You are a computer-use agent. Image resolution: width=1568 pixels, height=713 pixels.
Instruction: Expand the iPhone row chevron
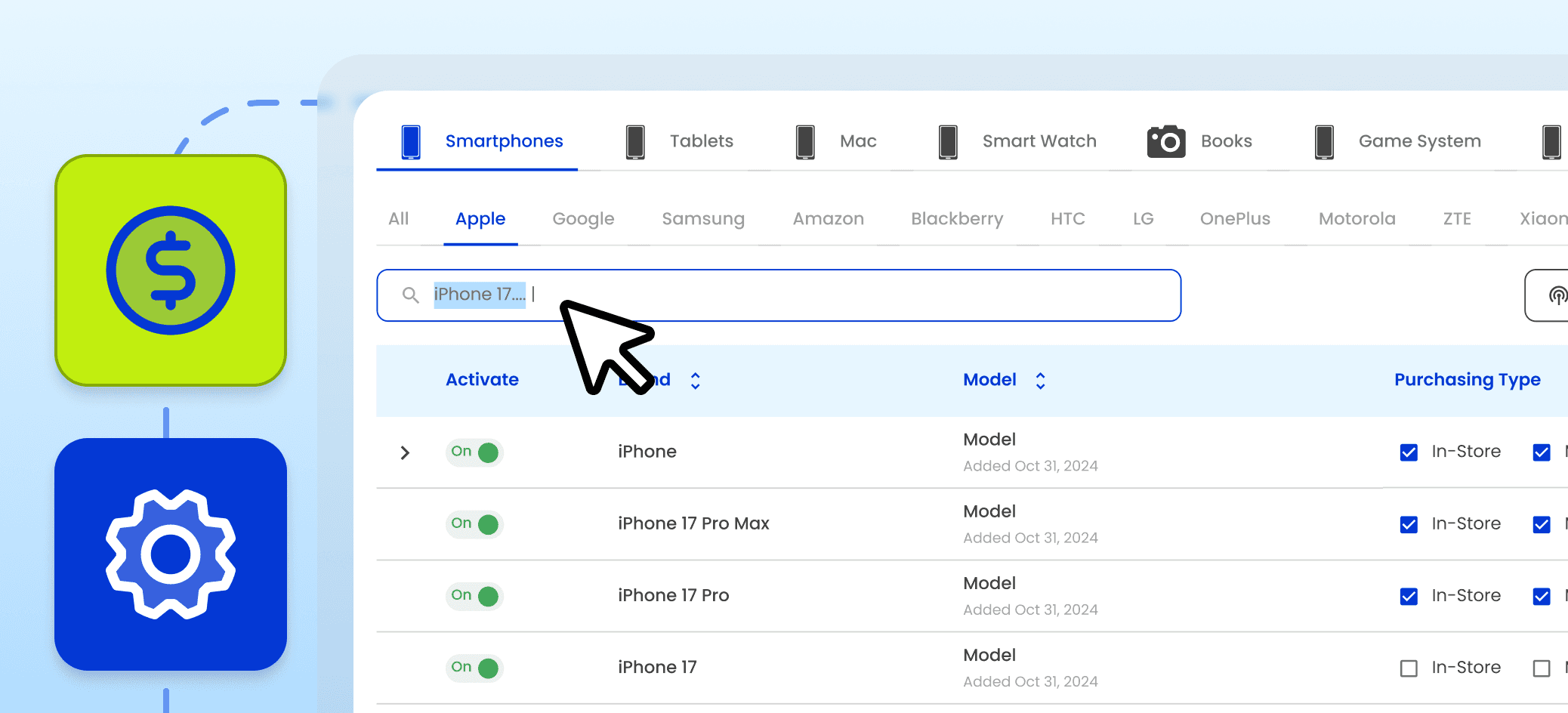tap(405, 452)
